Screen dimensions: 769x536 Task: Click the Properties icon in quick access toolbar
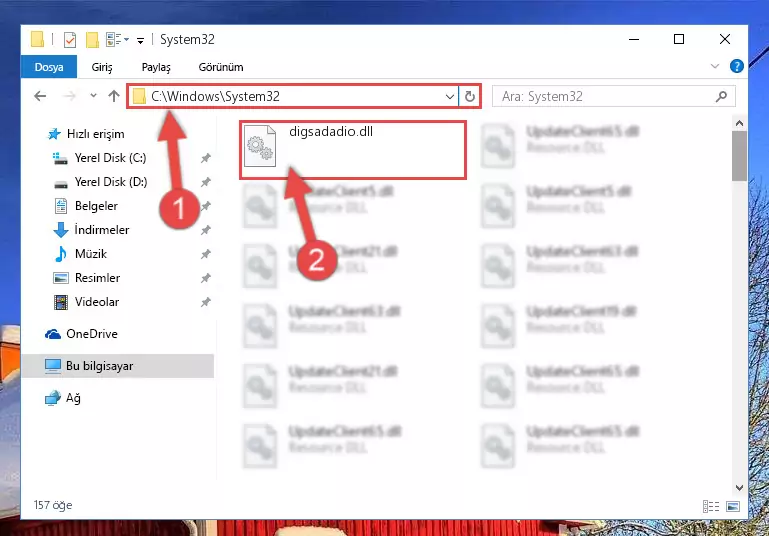(x=70, y=40)
